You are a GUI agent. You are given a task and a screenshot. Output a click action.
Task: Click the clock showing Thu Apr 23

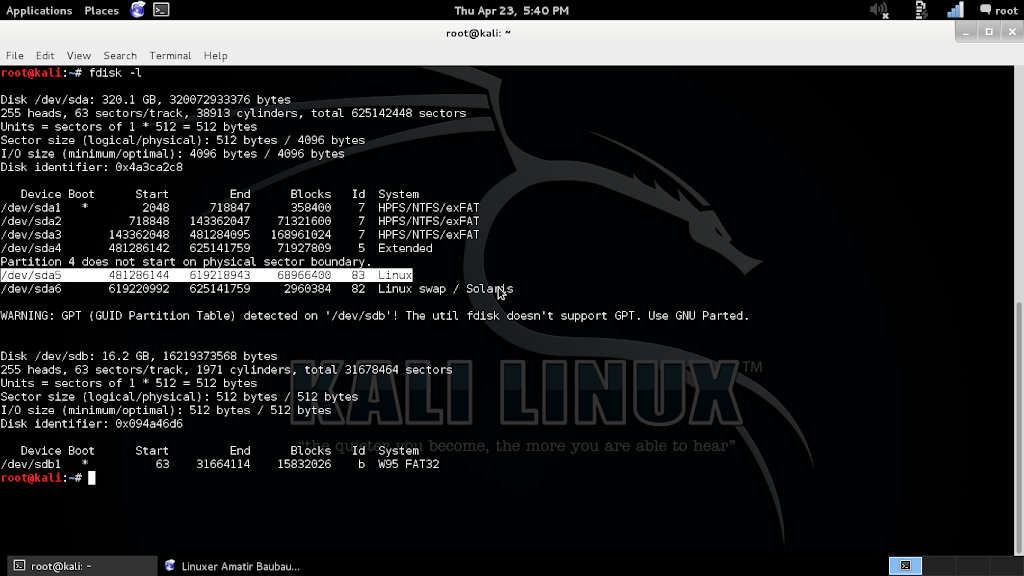[x=511, y=10]
